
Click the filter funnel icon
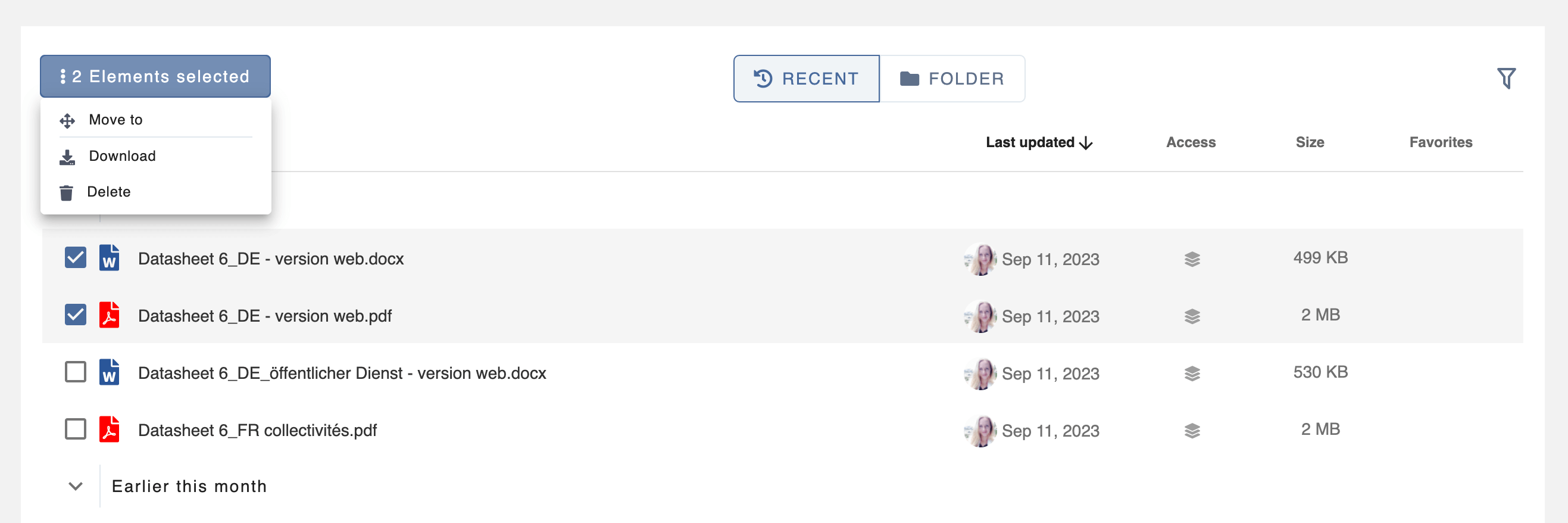(1505, 78)
